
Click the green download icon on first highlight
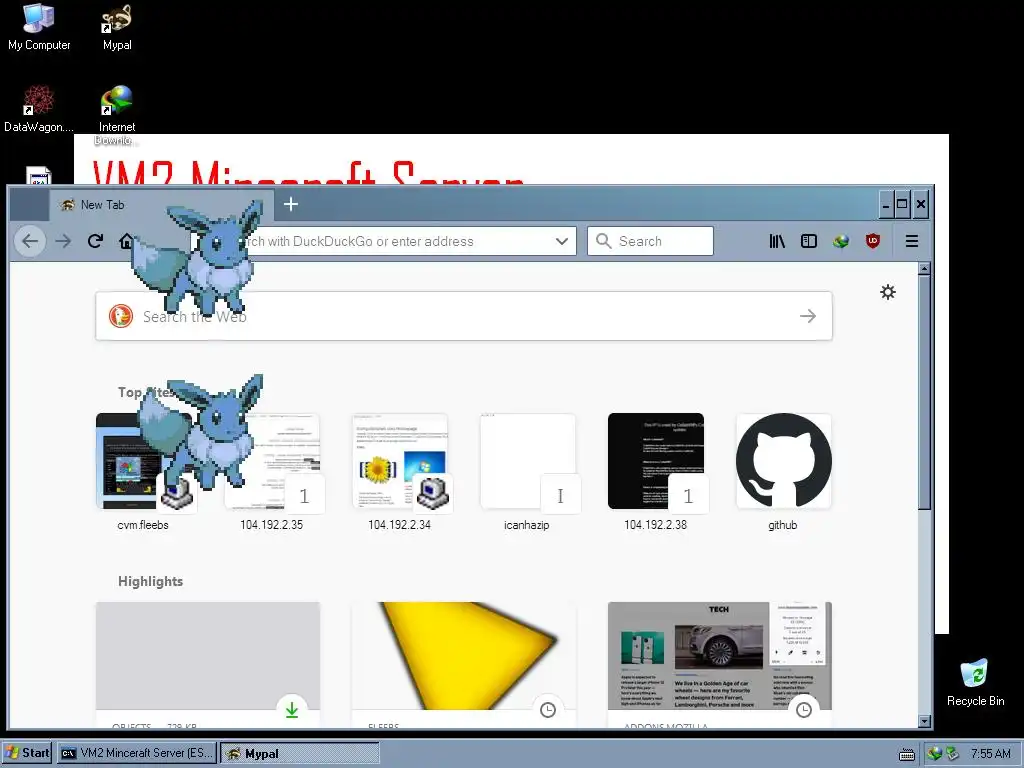pos(292,710)
